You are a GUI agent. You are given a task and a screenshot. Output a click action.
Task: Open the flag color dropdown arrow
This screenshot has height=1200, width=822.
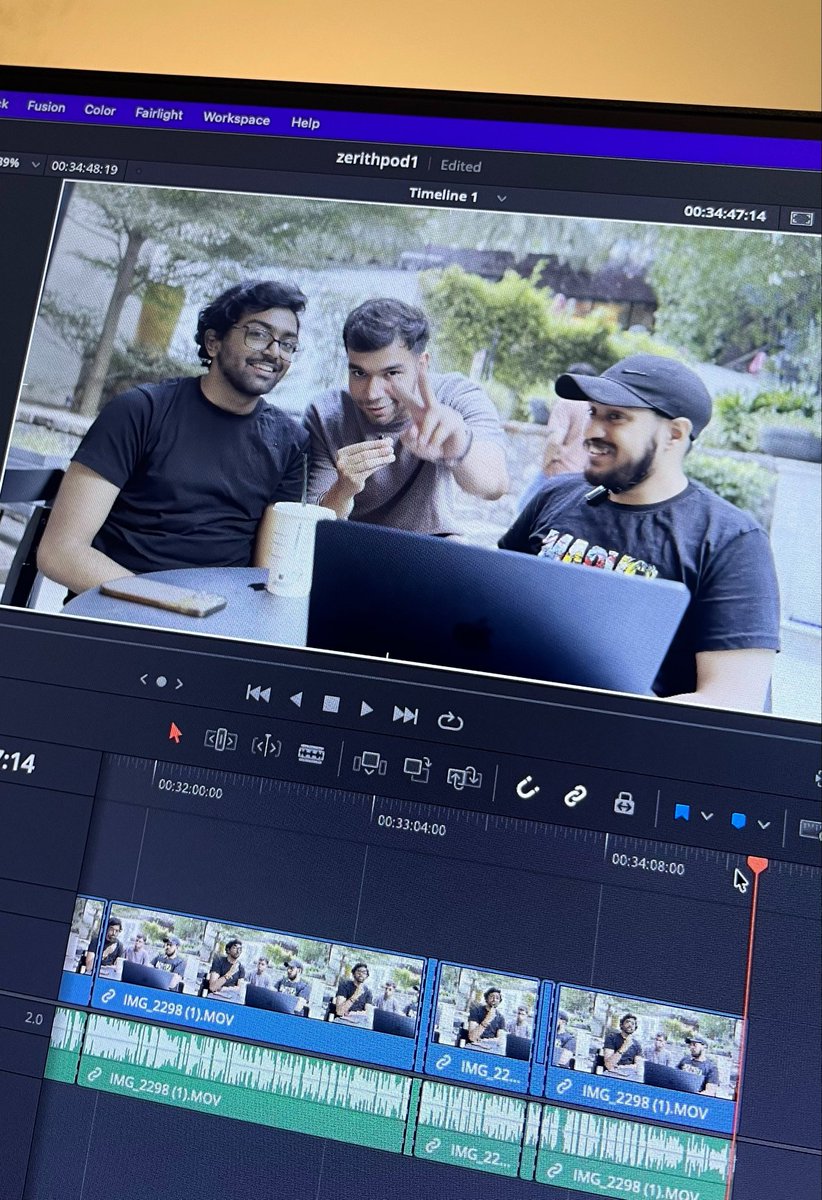click(x=707, y=817)
